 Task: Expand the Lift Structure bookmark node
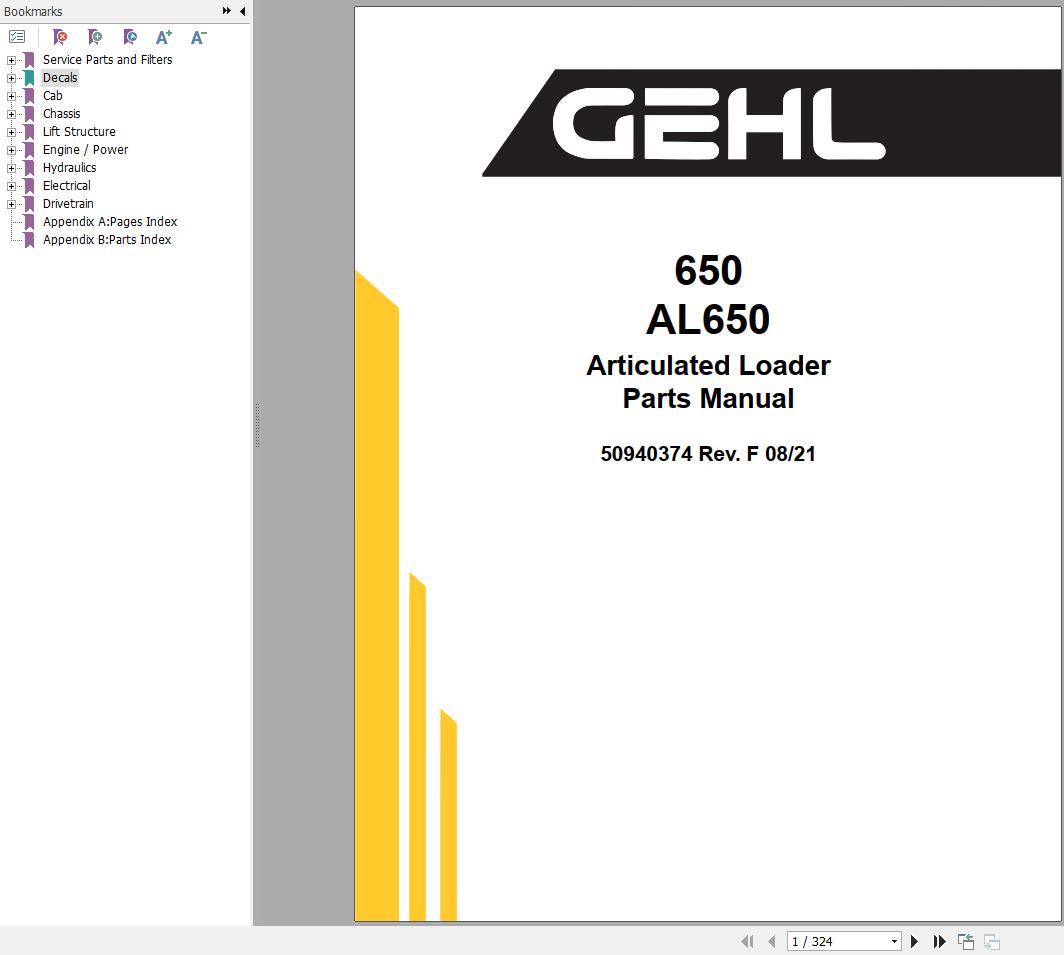[11, 132]
